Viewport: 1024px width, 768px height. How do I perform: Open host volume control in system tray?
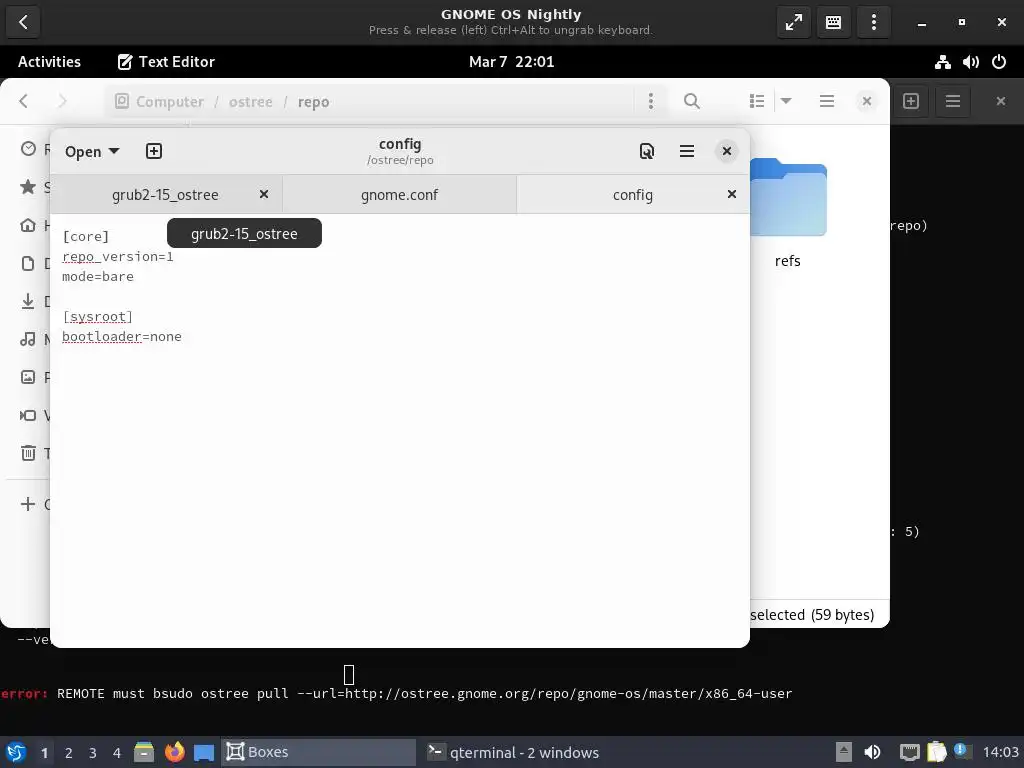pos(872,752)
